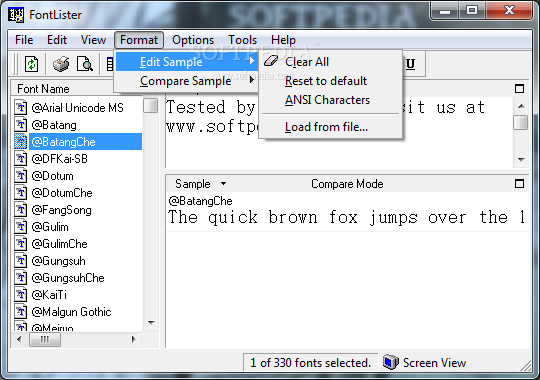Open Print Preview from the toolbar

tap(85, 64)
